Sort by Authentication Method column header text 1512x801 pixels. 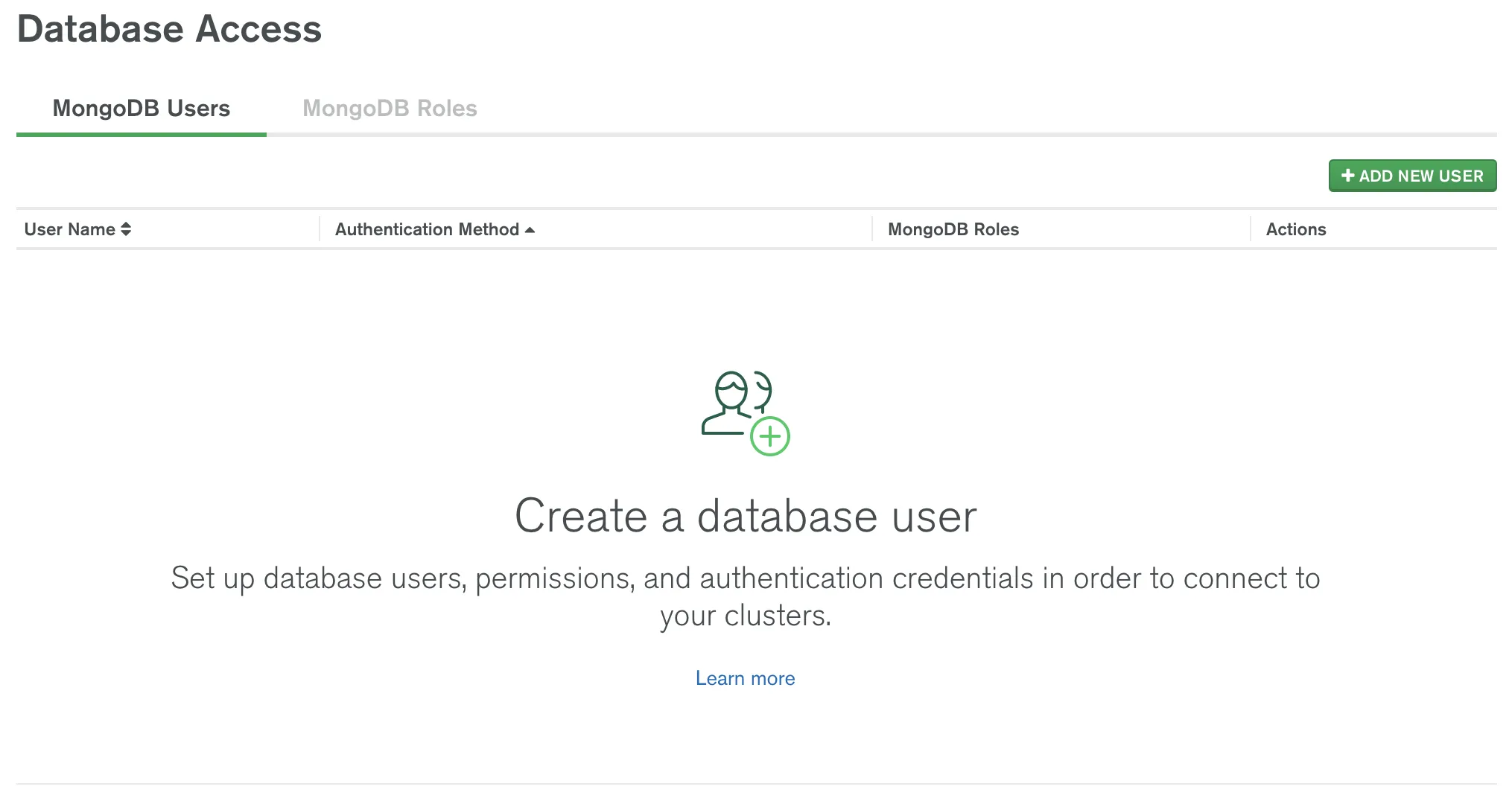427,229
